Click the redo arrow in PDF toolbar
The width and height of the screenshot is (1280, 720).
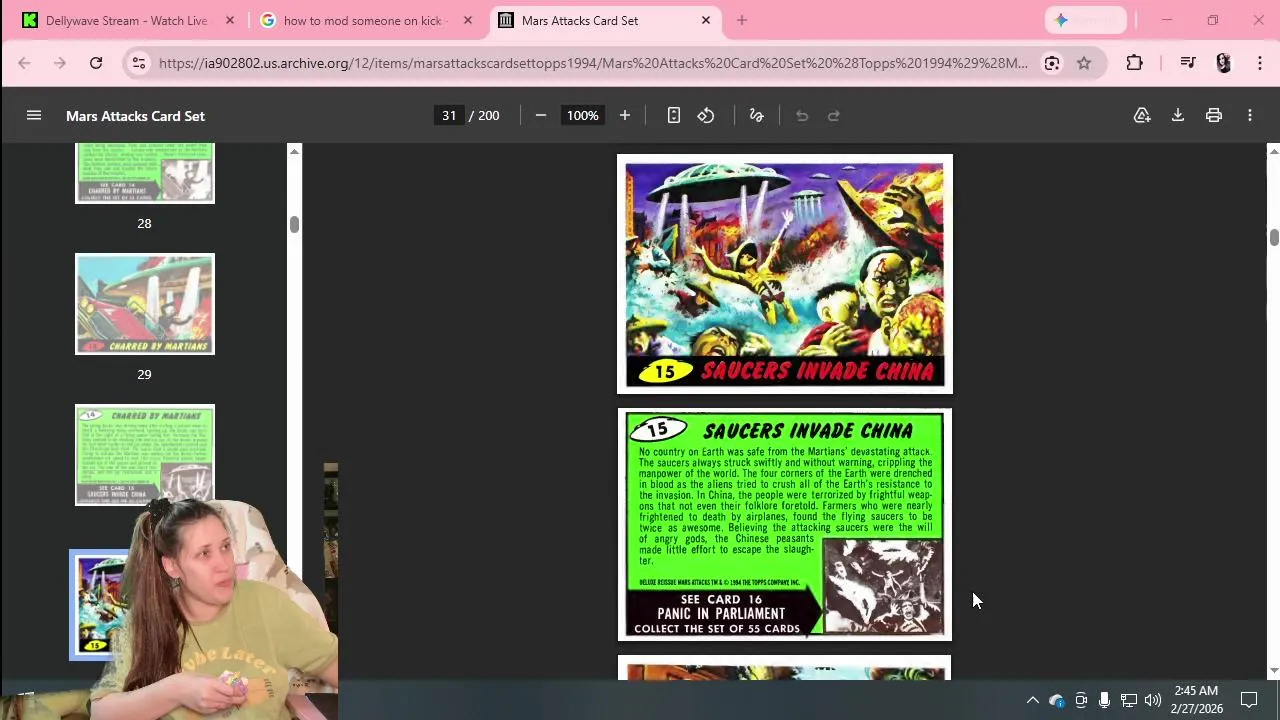[x=834, y=116]
